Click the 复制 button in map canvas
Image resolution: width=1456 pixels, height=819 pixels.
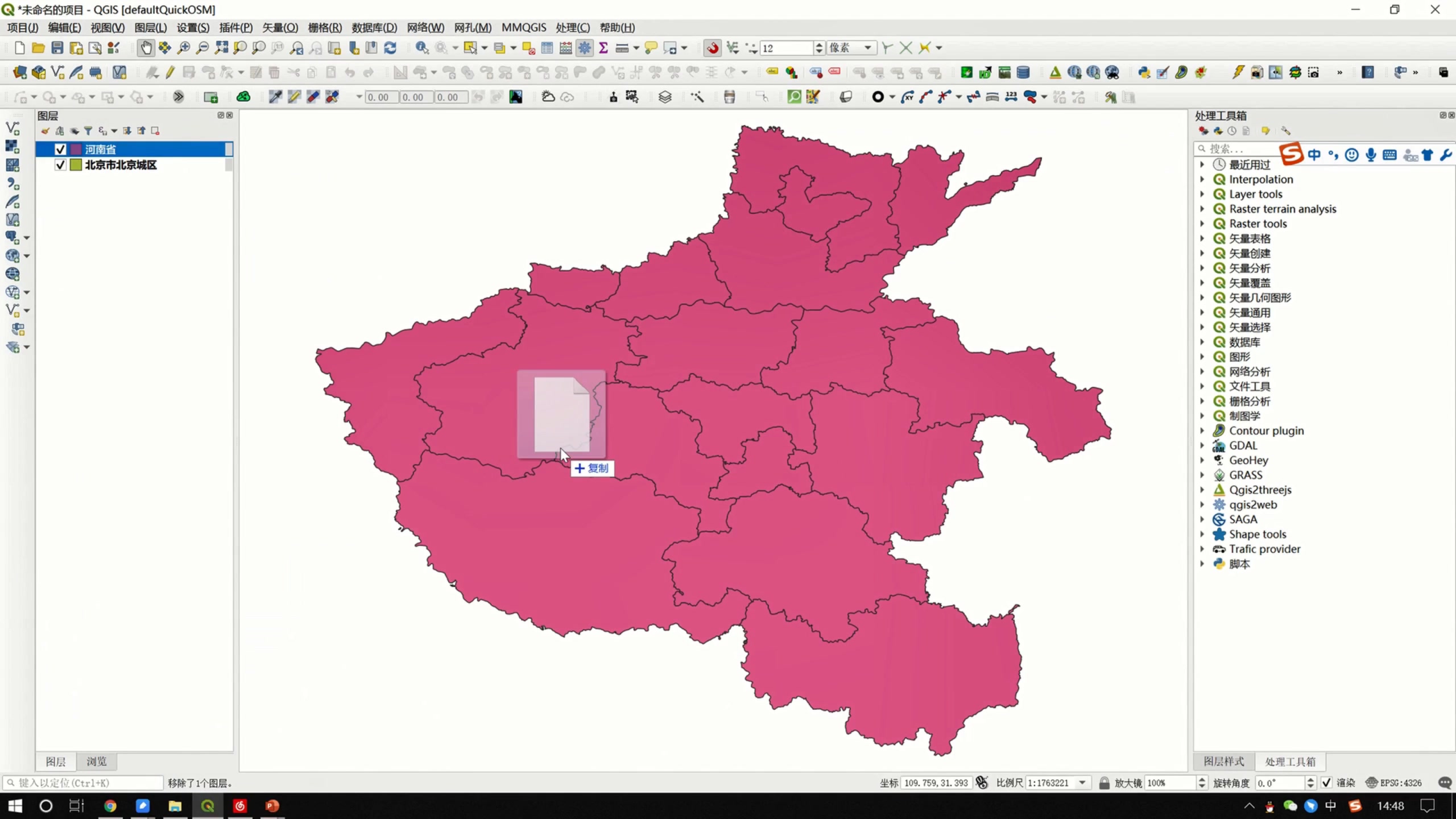591,468
